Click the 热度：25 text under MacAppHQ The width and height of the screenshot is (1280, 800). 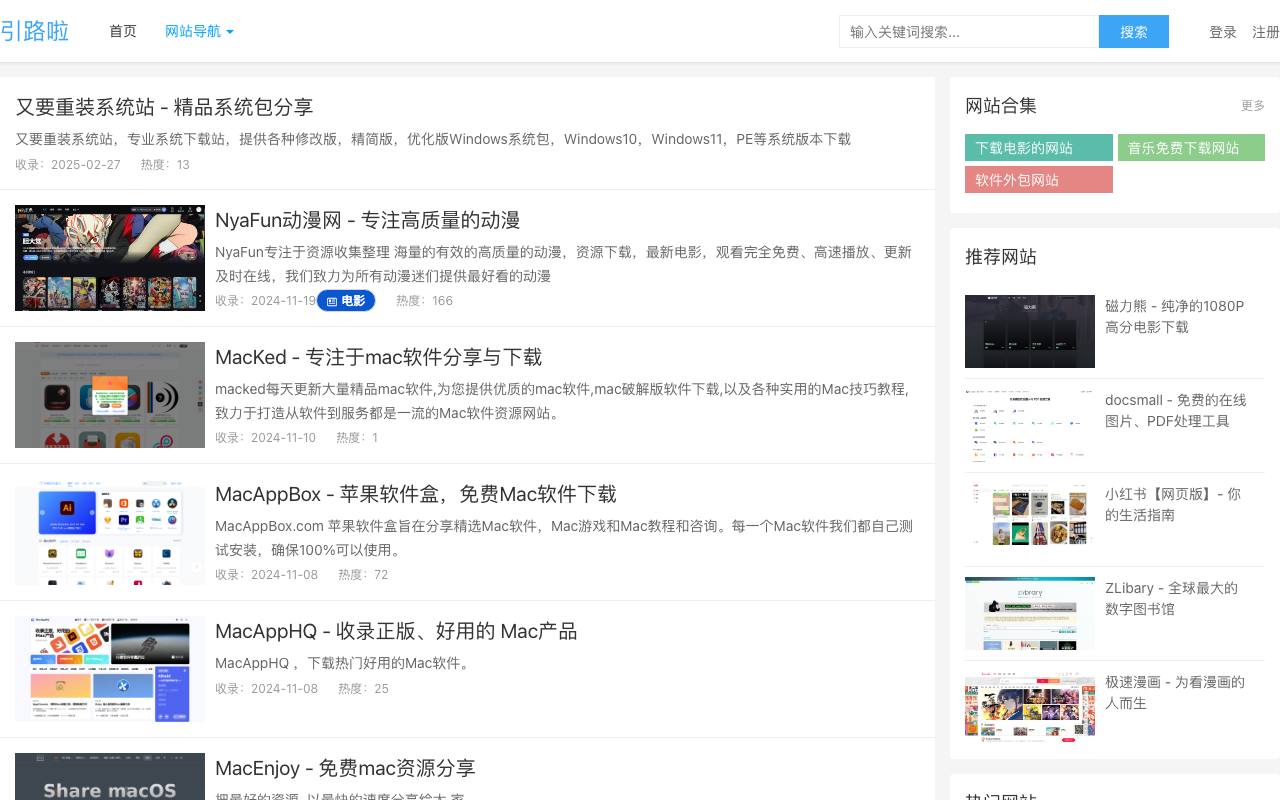point(363,689)
